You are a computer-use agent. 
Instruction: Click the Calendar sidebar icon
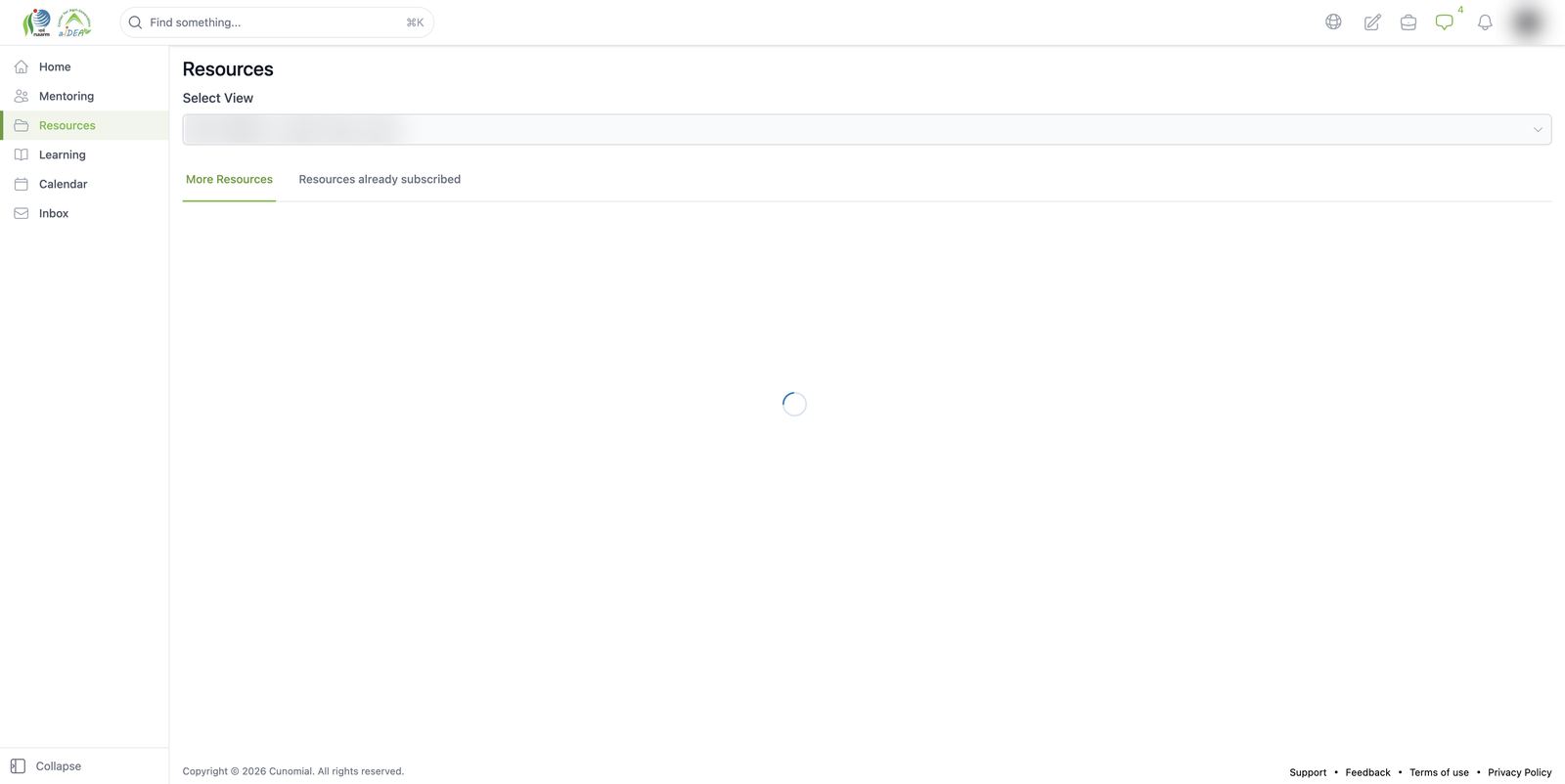pyautogui.click(x=22, y=184)
